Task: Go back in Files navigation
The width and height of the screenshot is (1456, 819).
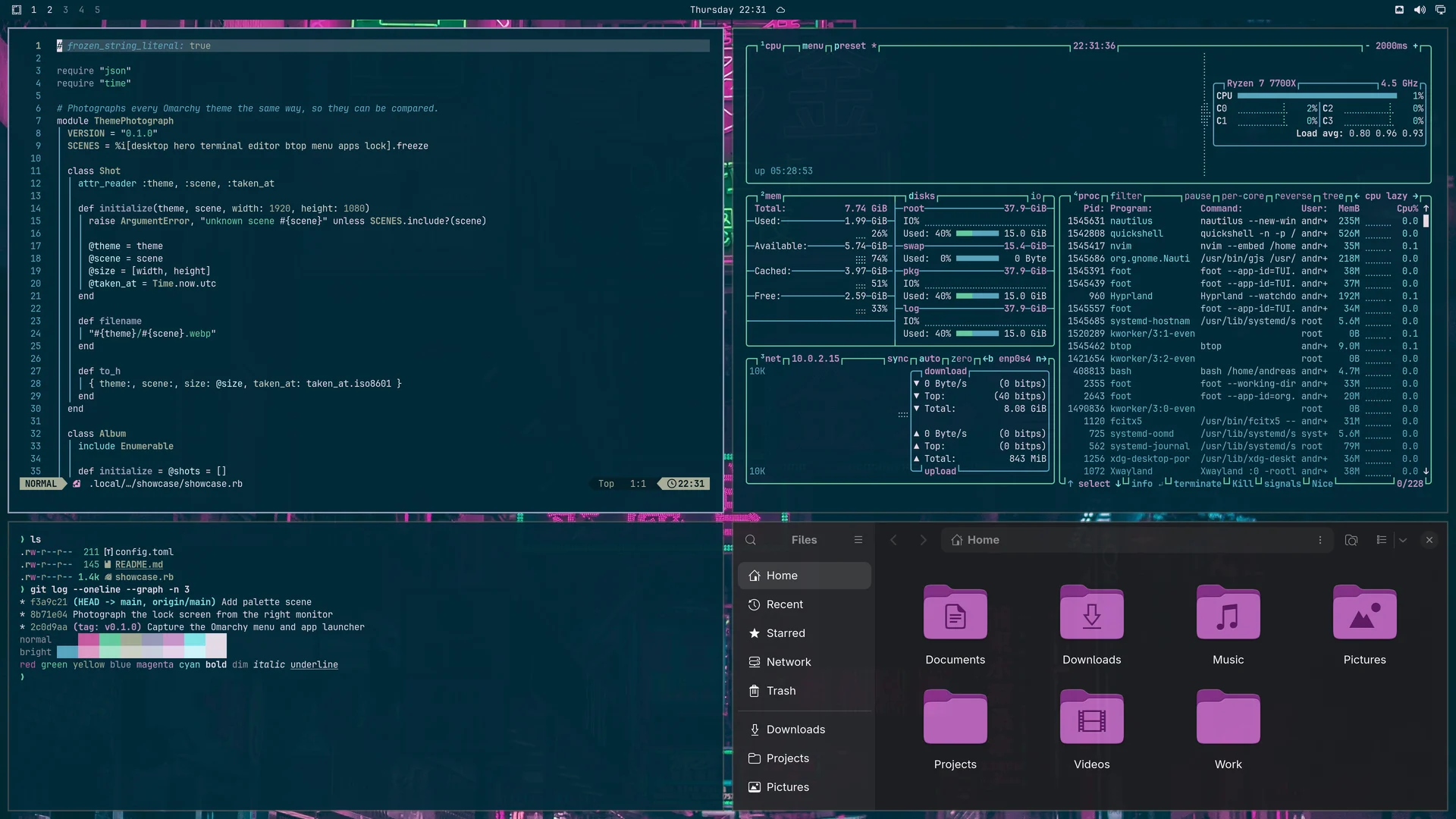Action: [x=893, y=540]
